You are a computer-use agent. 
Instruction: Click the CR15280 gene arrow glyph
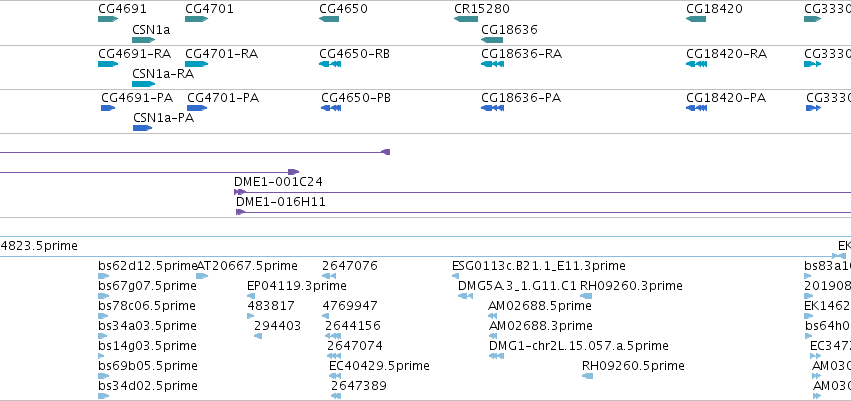466,19
